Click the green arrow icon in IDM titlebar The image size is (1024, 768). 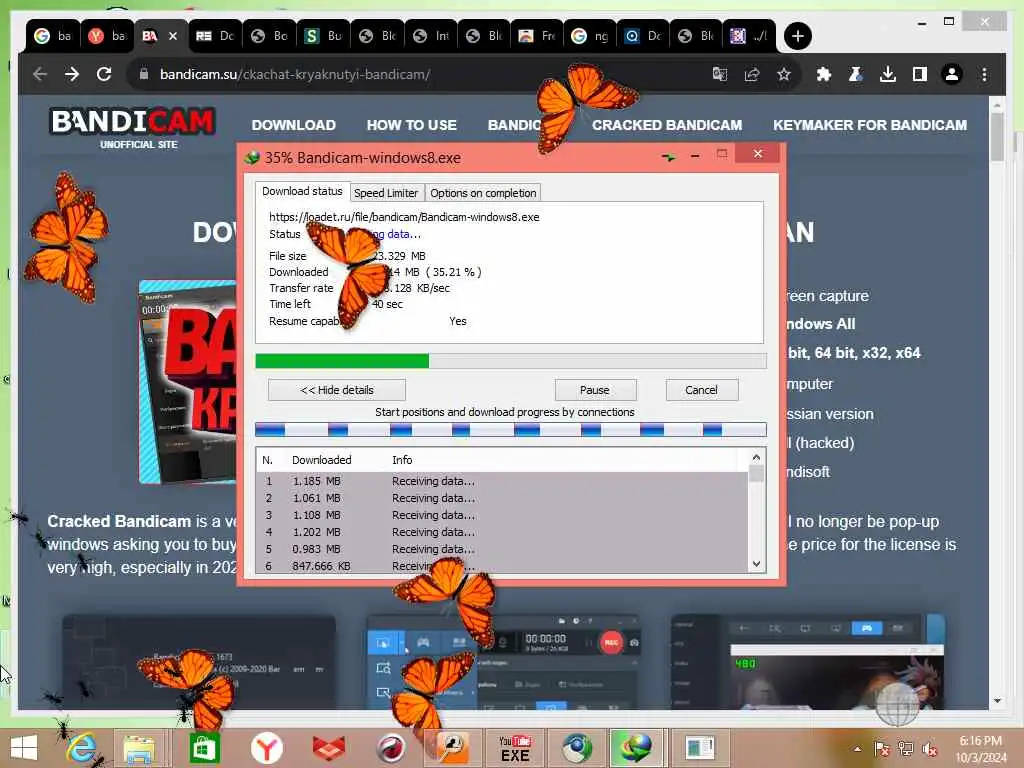(x=668, y=157)
